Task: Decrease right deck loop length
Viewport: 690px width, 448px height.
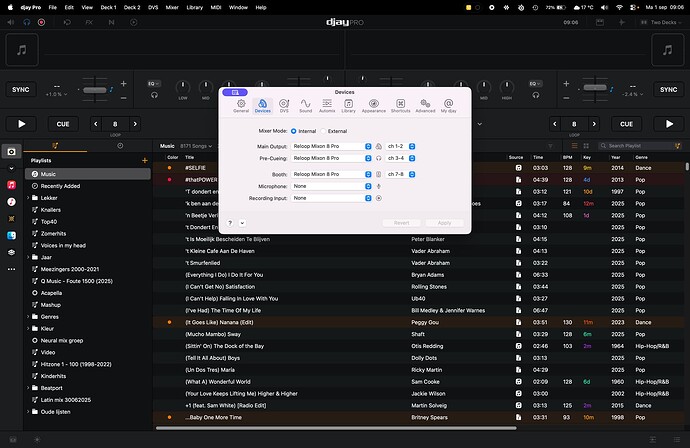Action: point(554,124)
